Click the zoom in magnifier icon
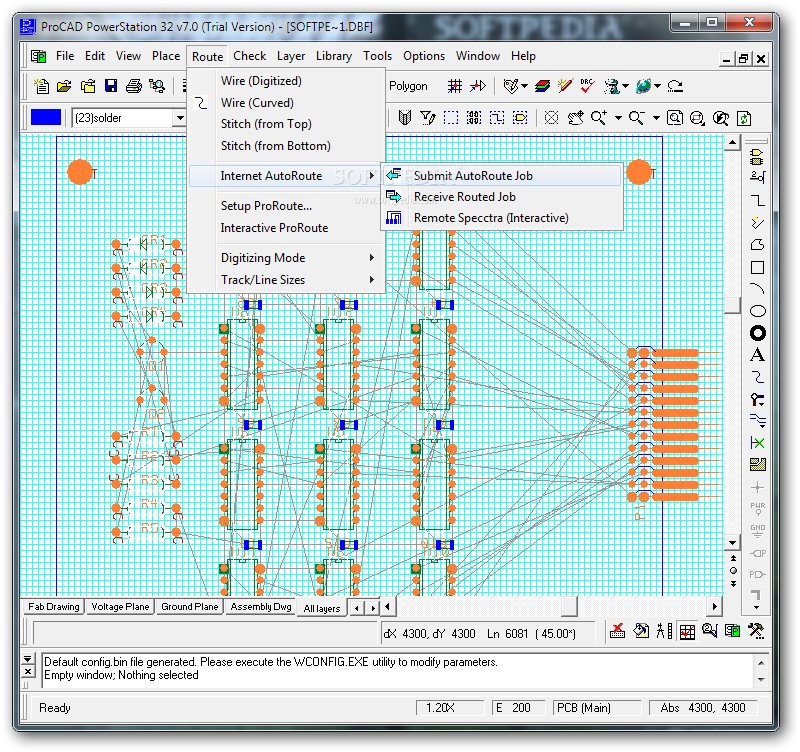Screen dimensions: 800x752 pyautogui.click(x=599, y=118)
